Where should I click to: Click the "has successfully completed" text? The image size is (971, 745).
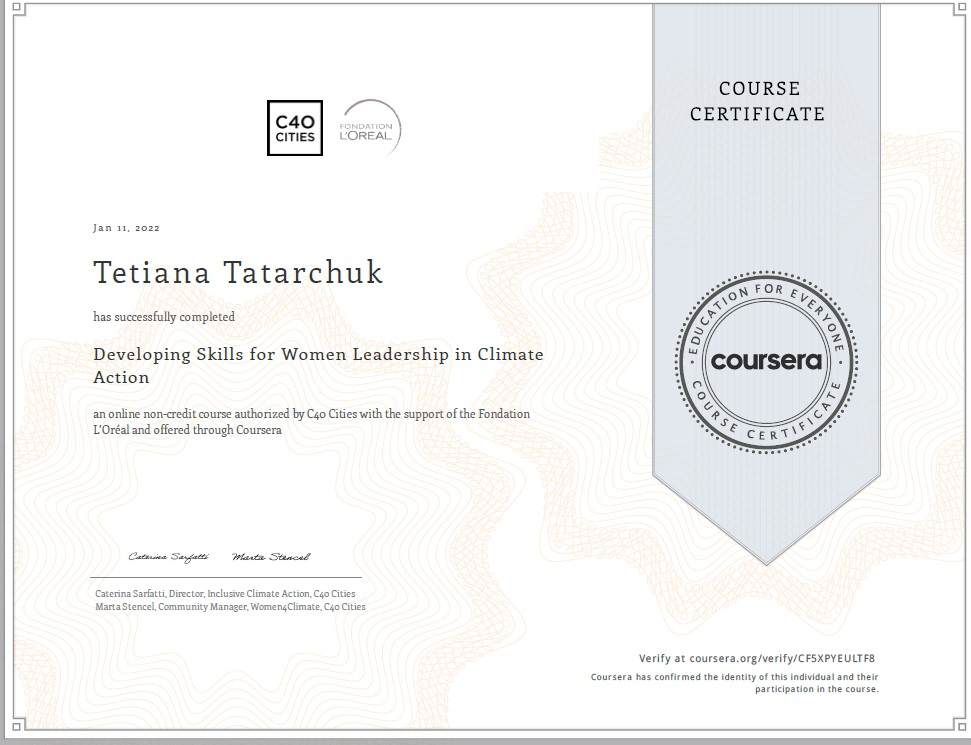(164, 317)
